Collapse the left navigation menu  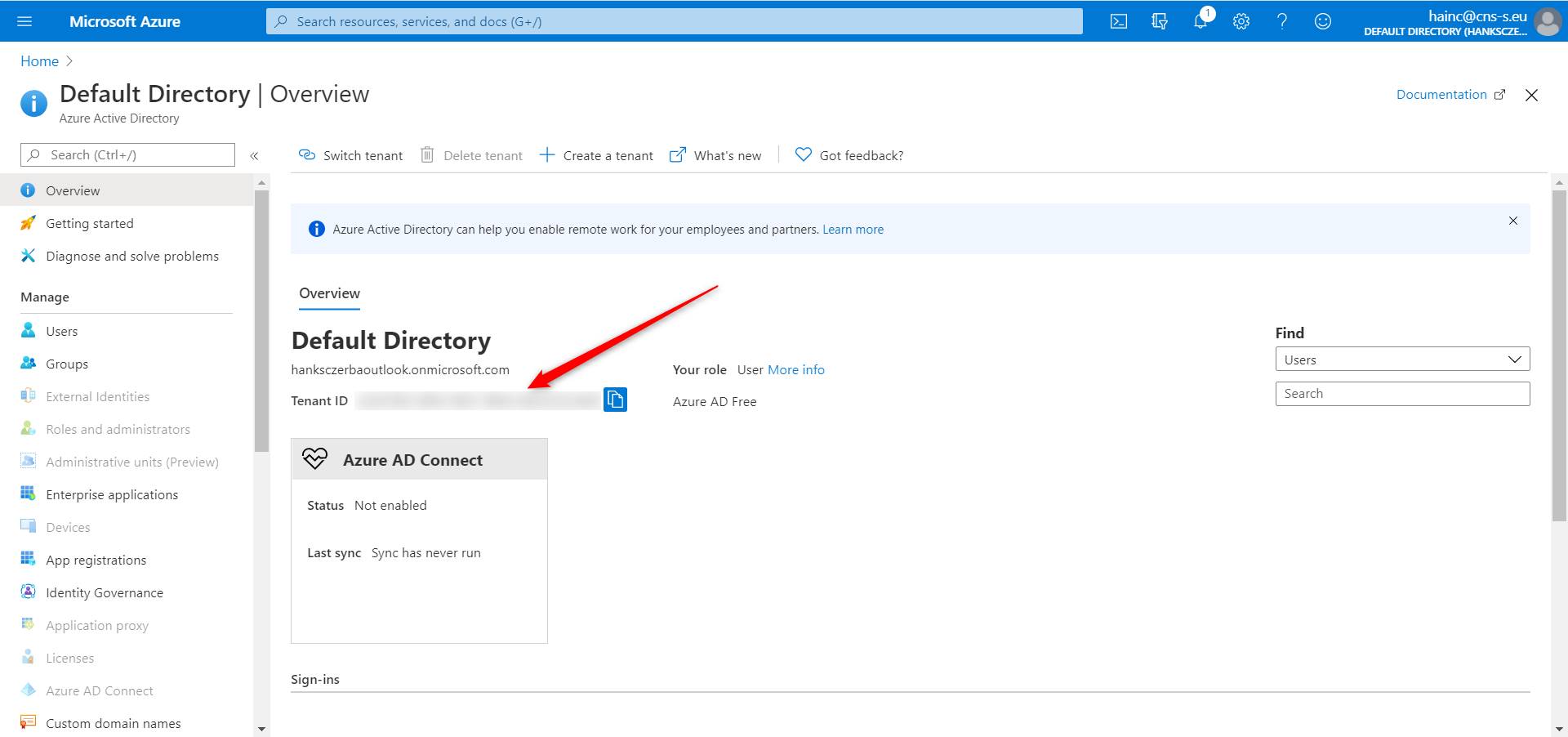[254, 155]
